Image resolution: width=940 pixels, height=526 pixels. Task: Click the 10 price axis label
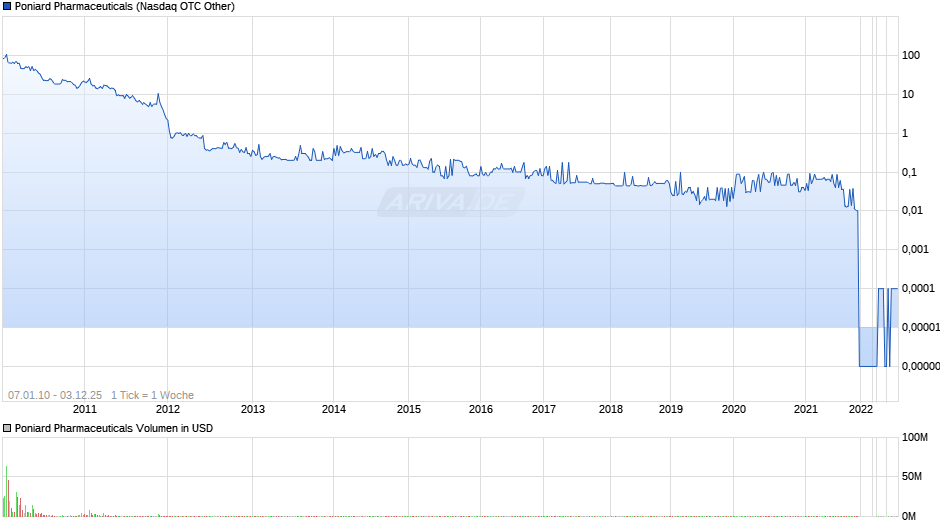(x=908, y=94)
